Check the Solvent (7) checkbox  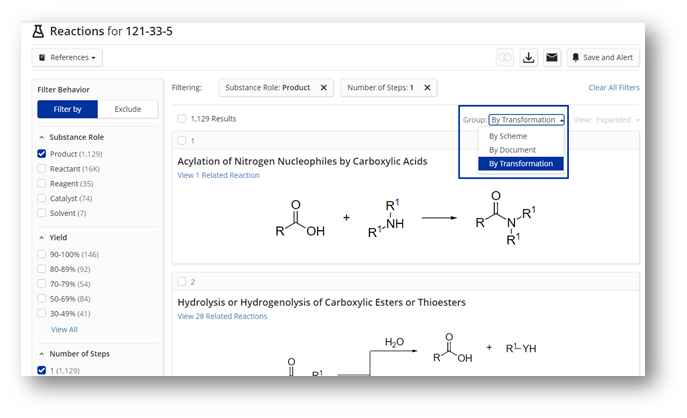click(x=42, y=213)
